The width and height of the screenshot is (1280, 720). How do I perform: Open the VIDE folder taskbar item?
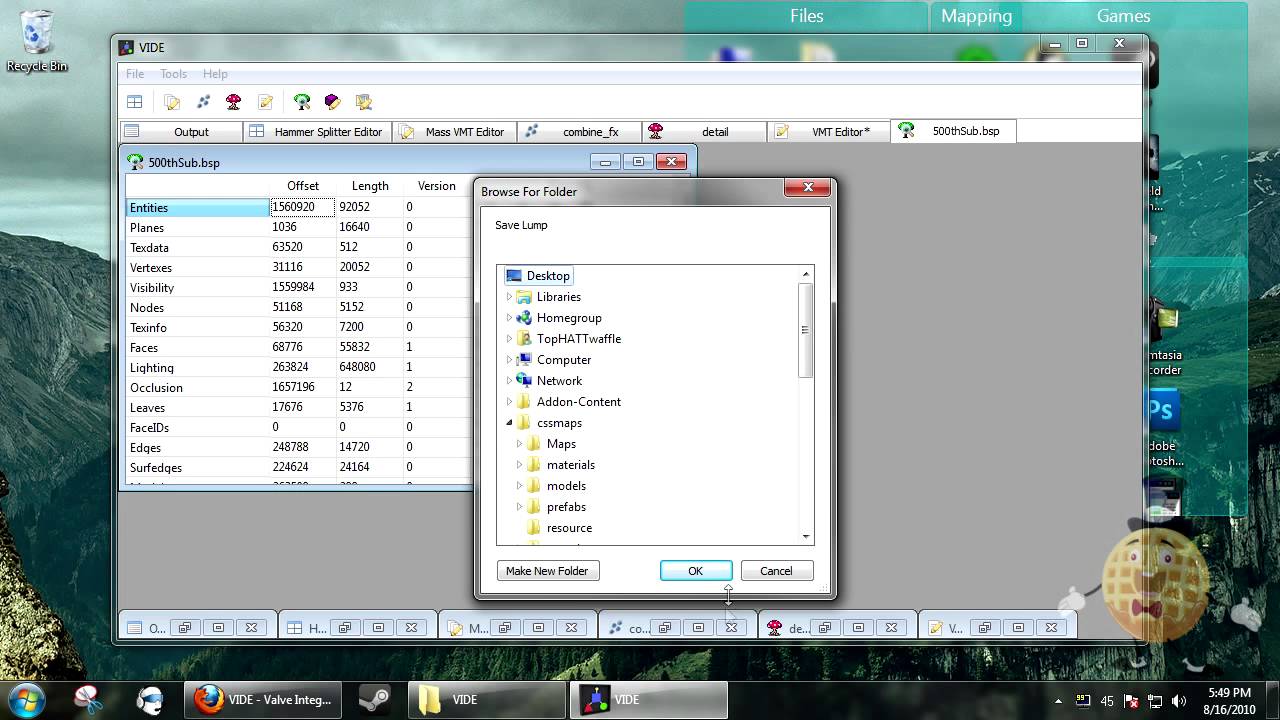(x=487, y=699)
